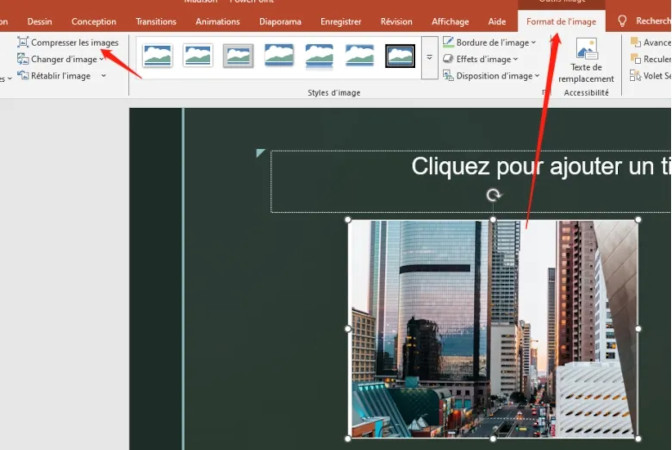Expand the Styles d'image gallery
The width and height of the screenshot is (672, 450).
click(429, 57)
